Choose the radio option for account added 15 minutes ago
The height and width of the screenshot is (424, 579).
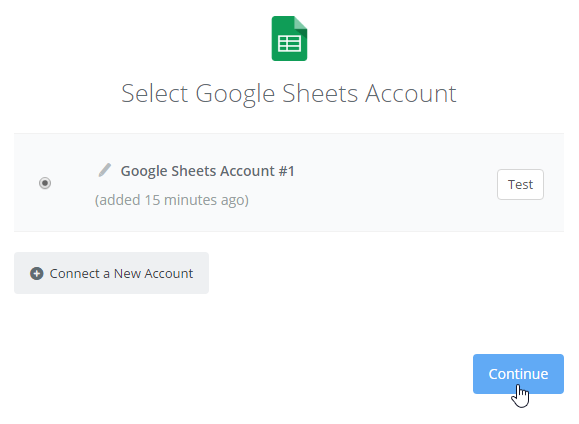[45, 183]
